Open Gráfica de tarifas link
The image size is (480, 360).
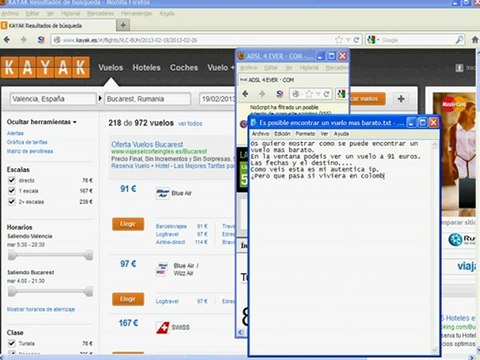pos(27,142)
